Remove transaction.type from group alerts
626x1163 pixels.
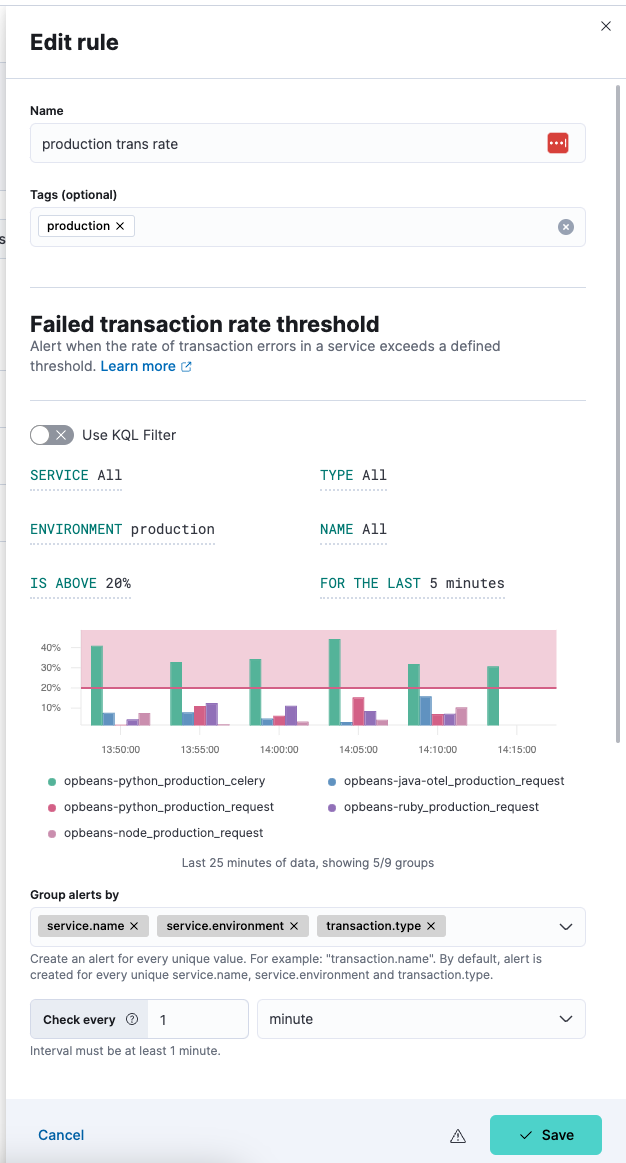pos(430,926)
